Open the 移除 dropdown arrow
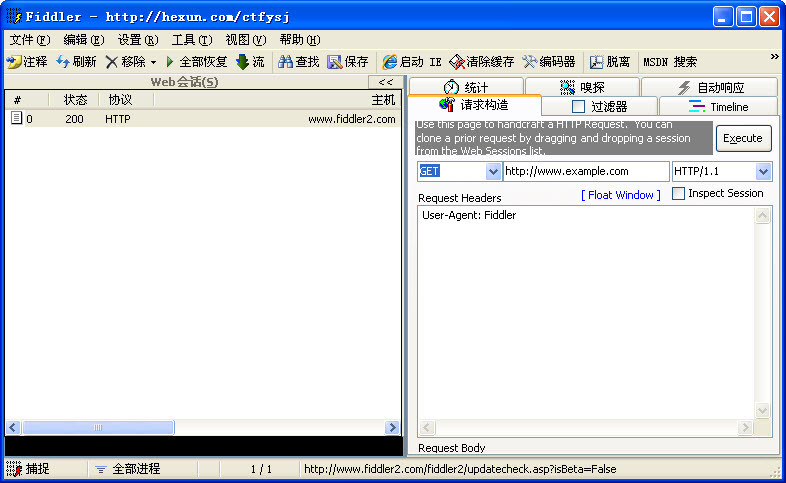Image resolution: width=786 pixels, height=483 pixels. coord(153,62)
